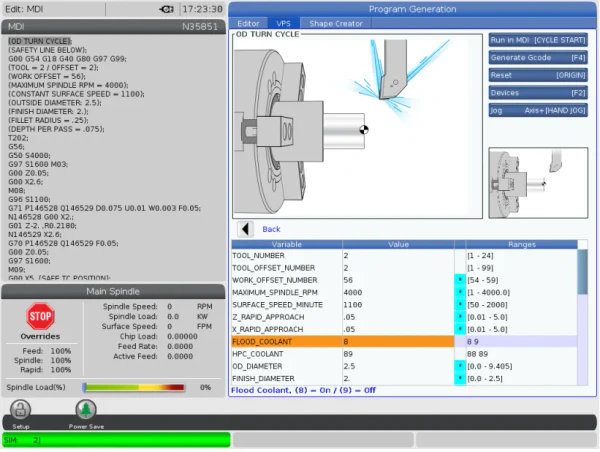Click the OD Turn Cycle illustration
Viewport: 600px width, 452px height.
tap(357, 126)
